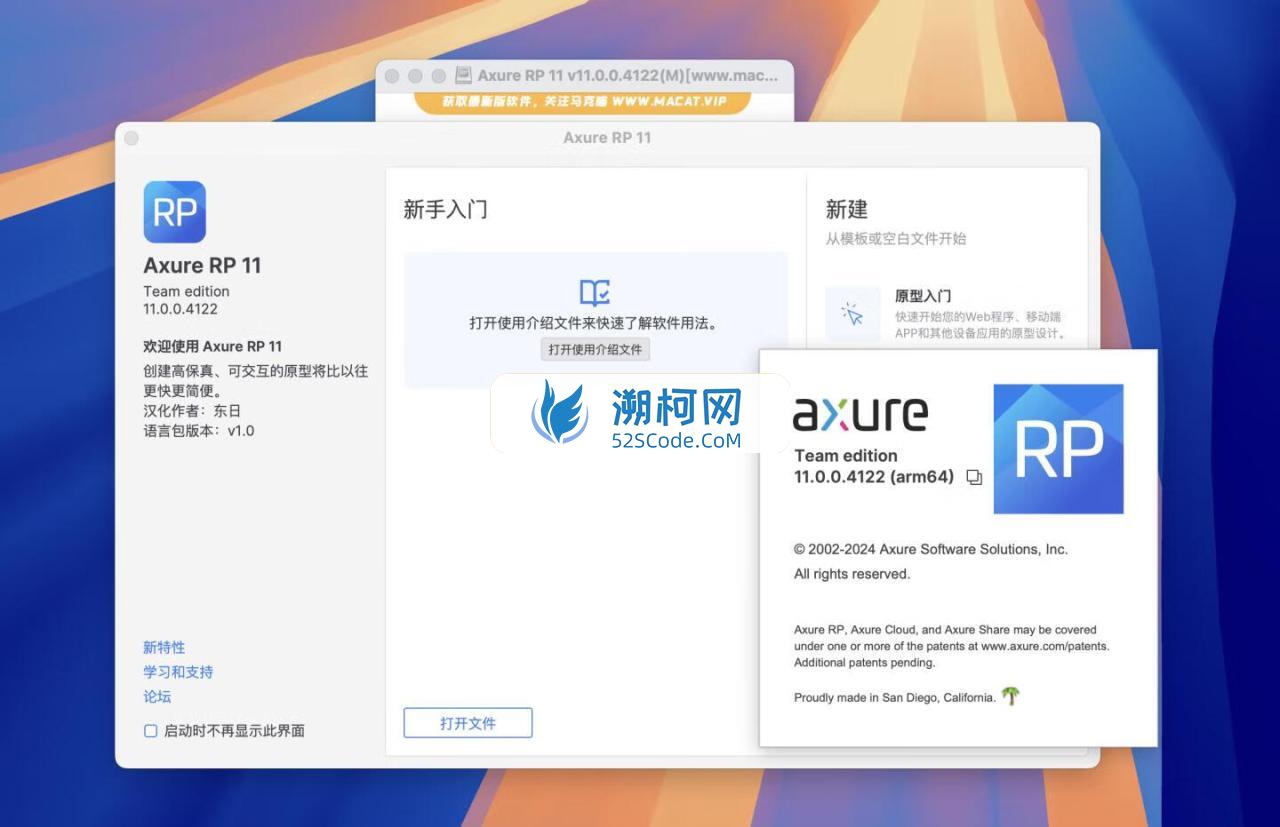Click the Axure RP 11 product name in the sidebar
Viewport: 1280px width, 827px height.
202,265
